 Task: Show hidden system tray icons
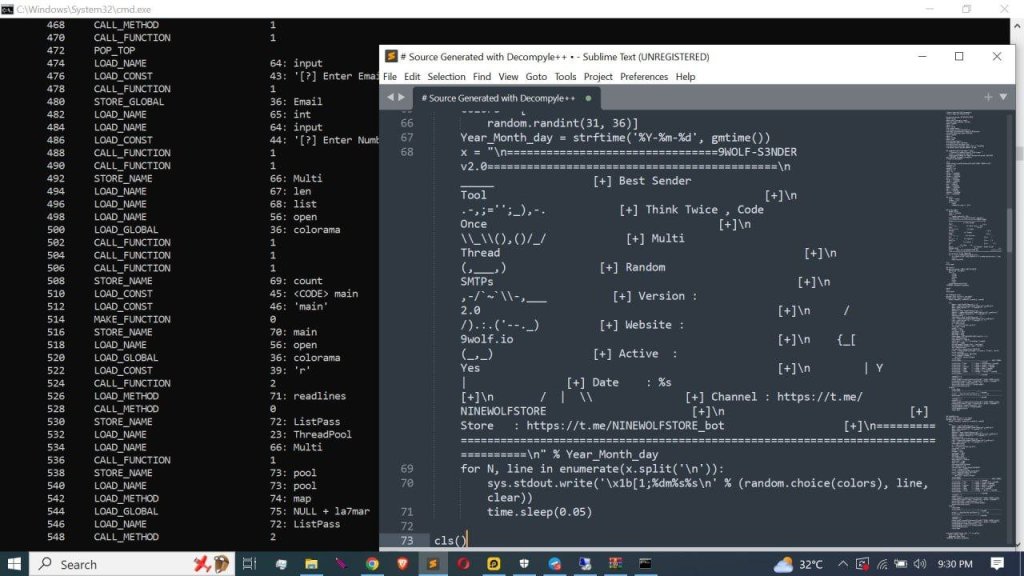pos(843,564)
